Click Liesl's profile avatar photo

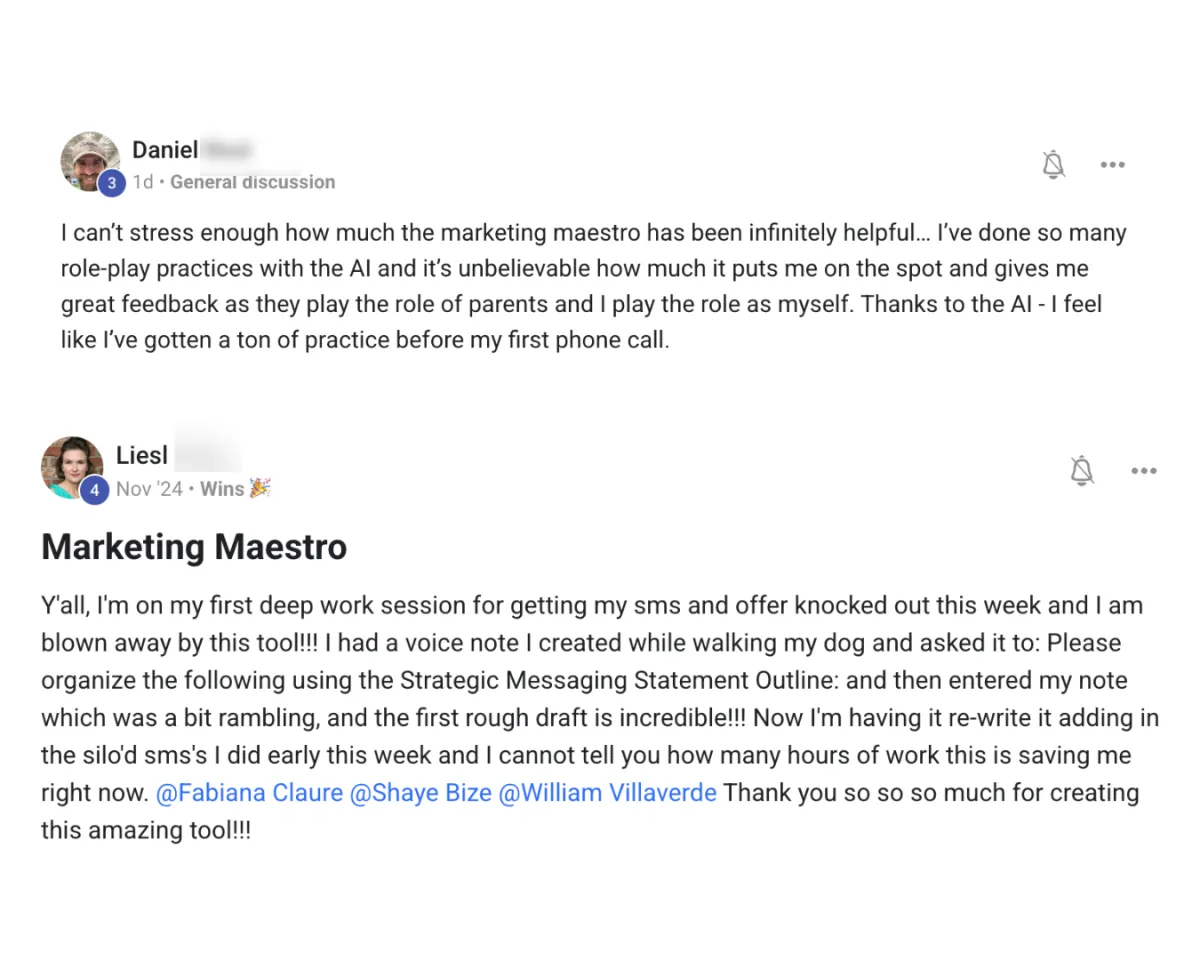70,464
